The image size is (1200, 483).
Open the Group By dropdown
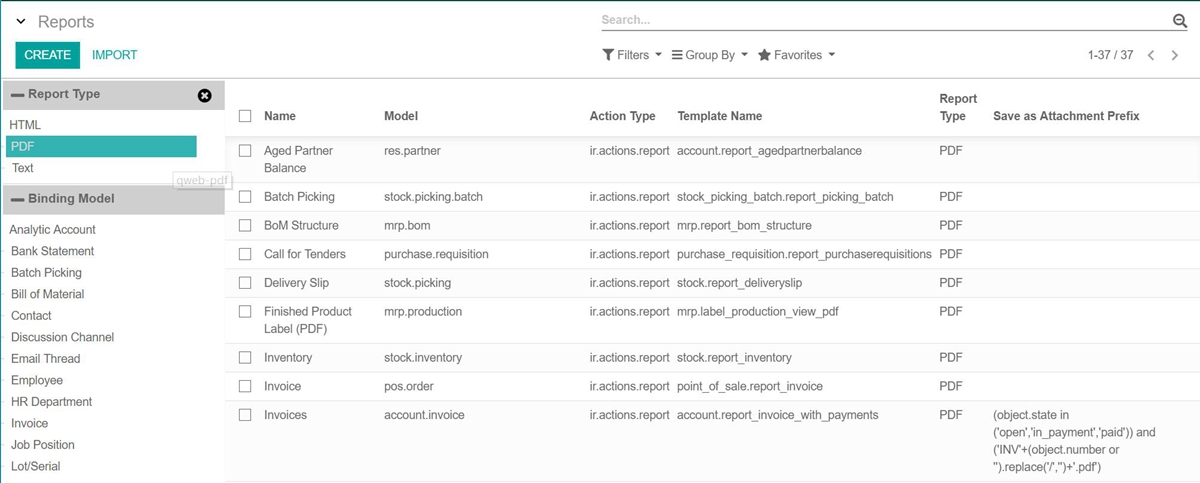coord(709,55)
